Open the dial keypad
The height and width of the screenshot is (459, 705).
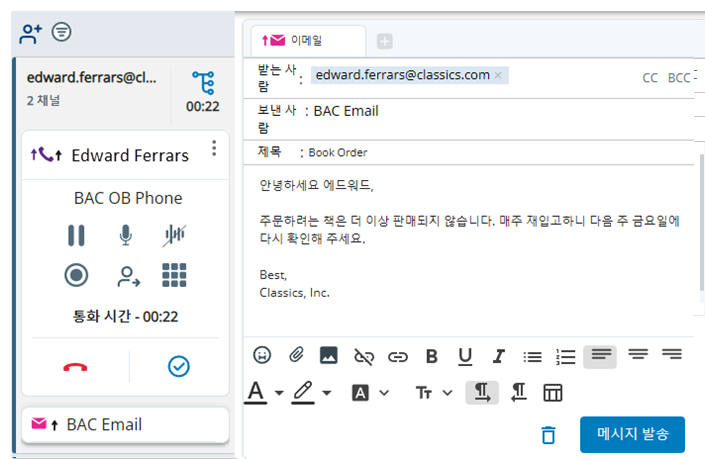point(174,275)
